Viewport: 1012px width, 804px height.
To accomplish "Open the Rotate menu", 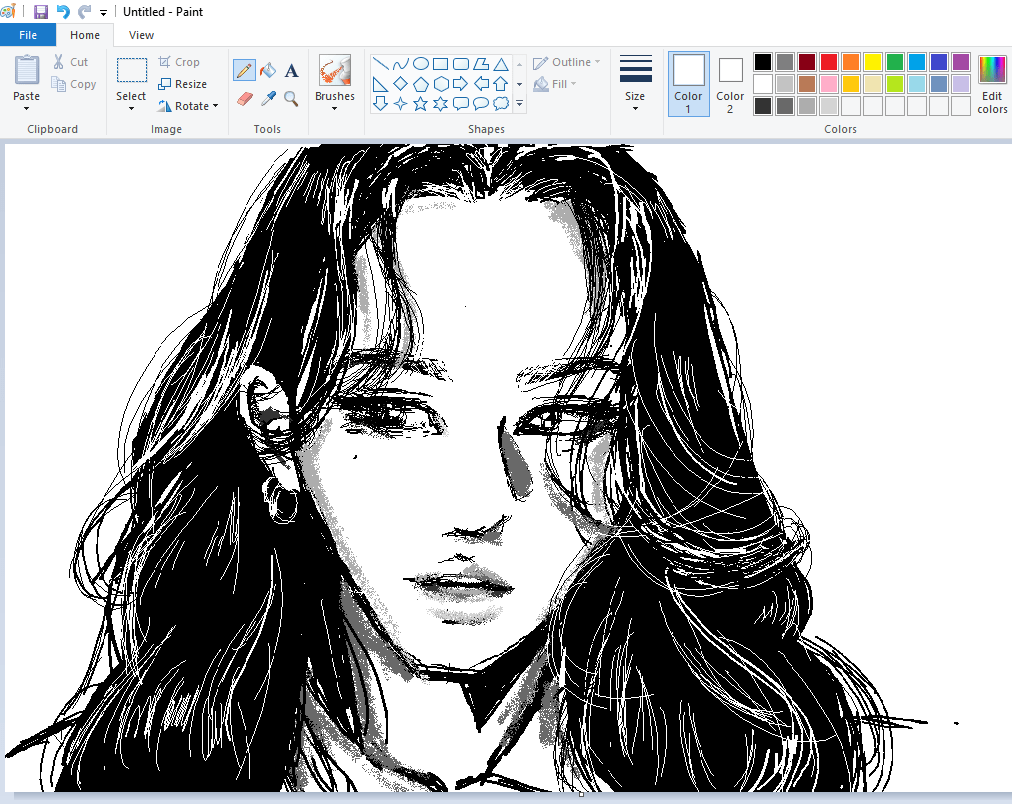I will [x=188, y=105].
